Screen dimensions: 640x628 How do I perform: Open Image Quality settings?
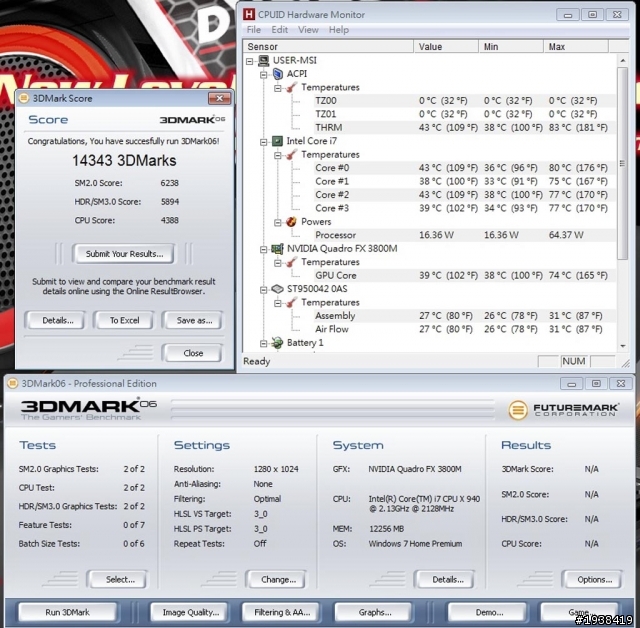(x=191, y=612)
